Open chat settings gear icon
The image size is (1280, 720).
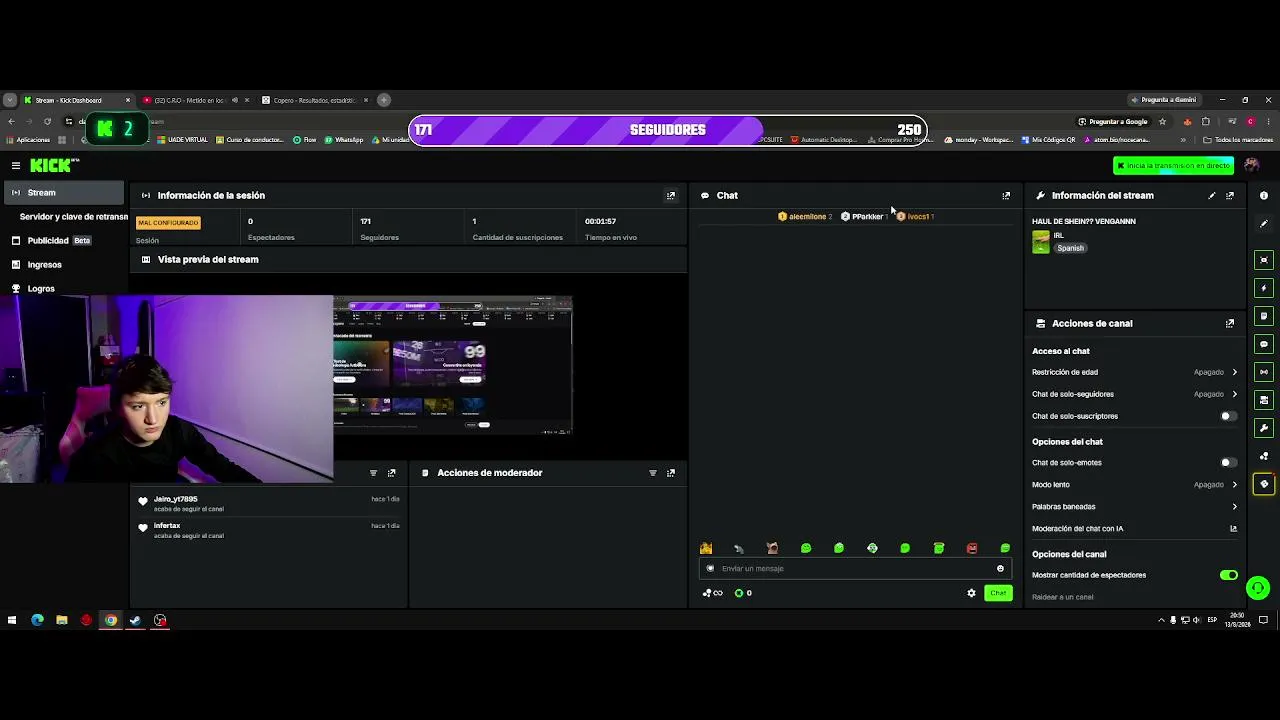[971, 593]
